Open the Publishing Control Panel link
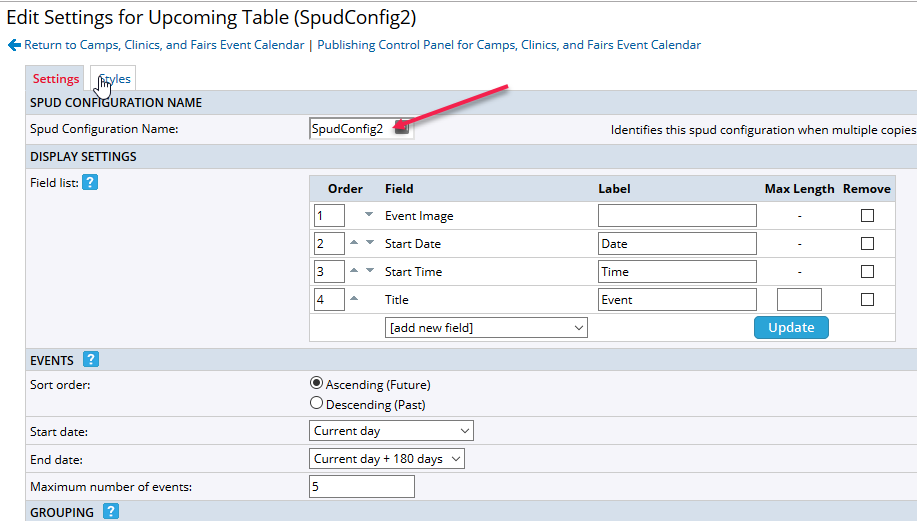Screen dimensions: 917x521 click(x=509, y=45)
